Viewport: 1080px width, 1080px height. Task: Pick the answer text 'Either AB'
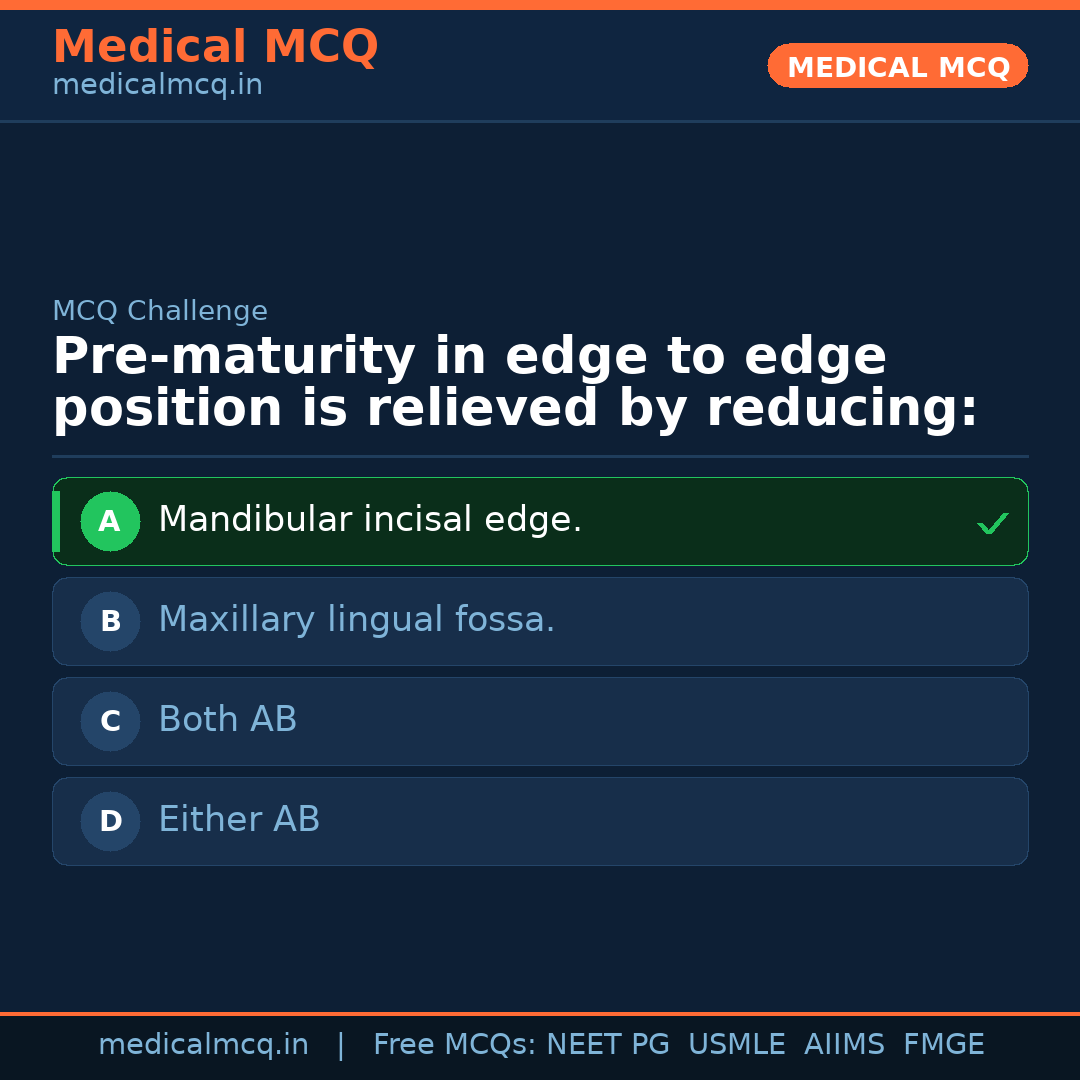239,820
